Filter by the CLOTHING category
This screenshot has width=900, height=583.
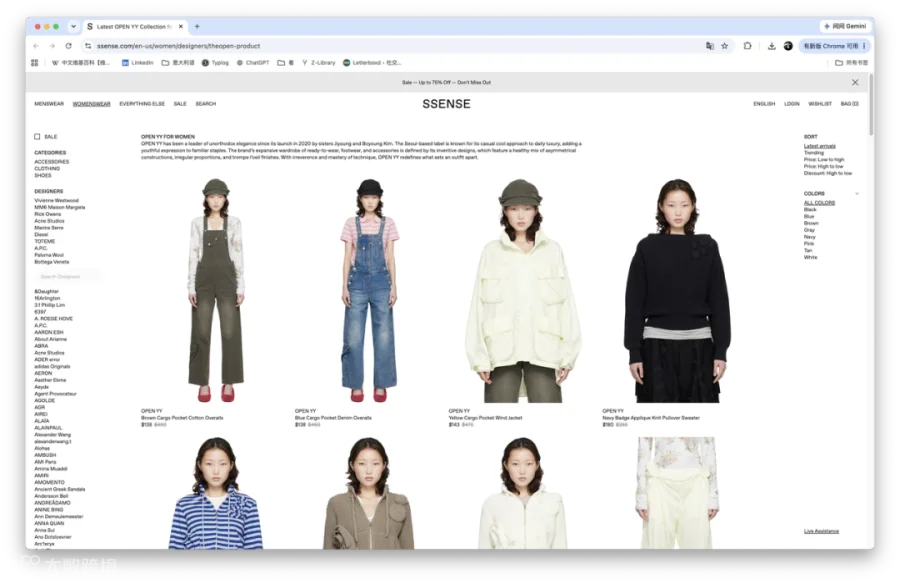[x=47, y=169]
